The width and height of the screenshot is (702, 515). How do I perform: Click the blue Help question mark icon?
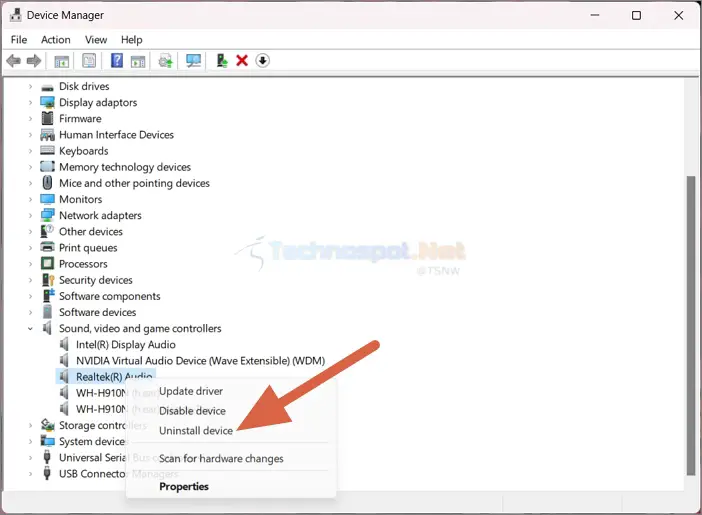117,60
